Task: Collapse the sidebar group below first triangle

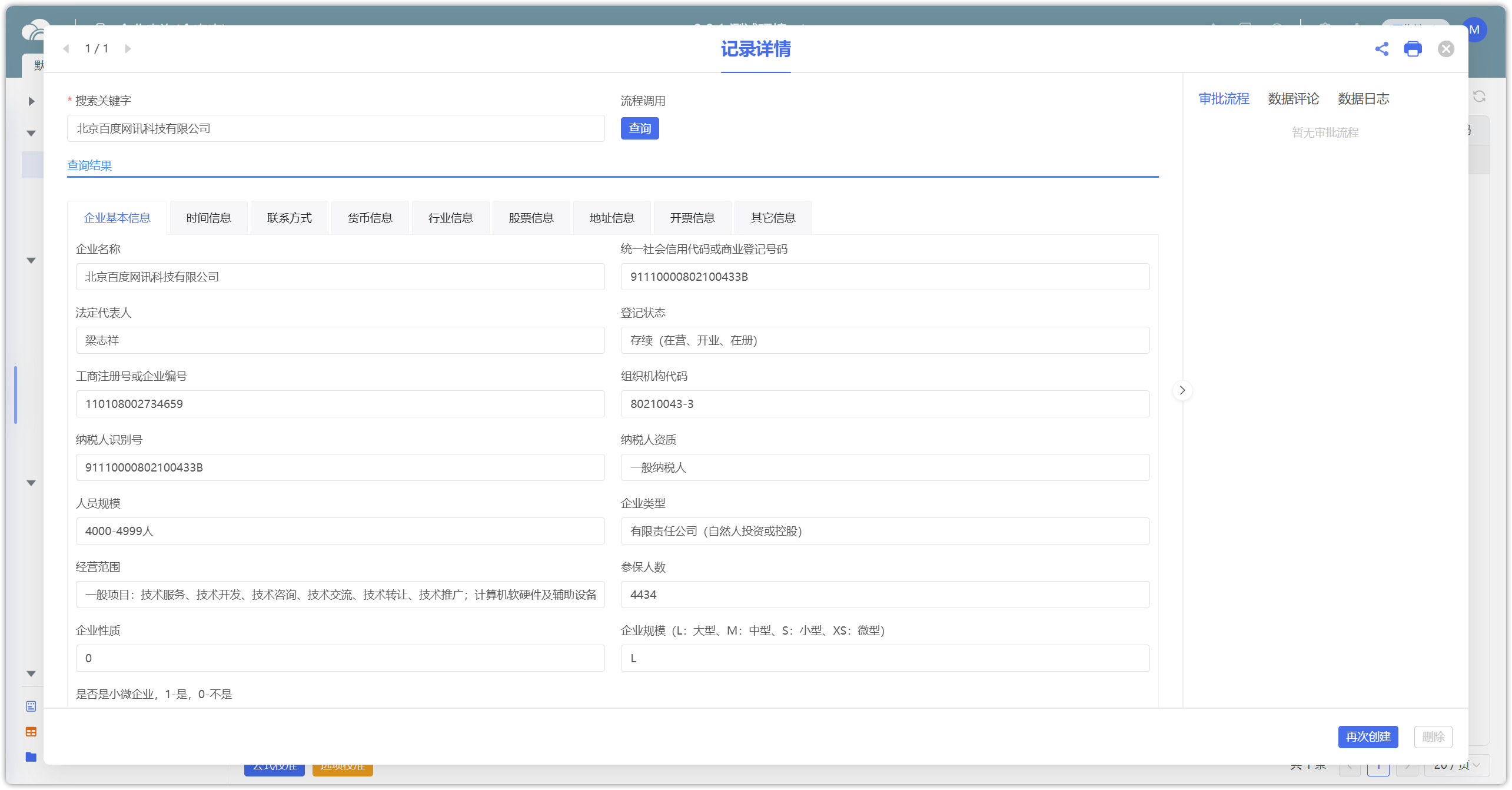Action: click(32, 134)
